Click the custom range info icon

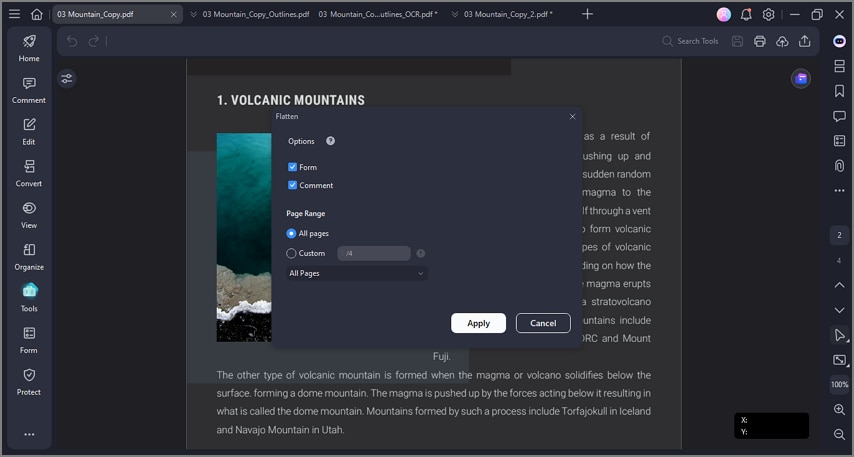point(420,253)
